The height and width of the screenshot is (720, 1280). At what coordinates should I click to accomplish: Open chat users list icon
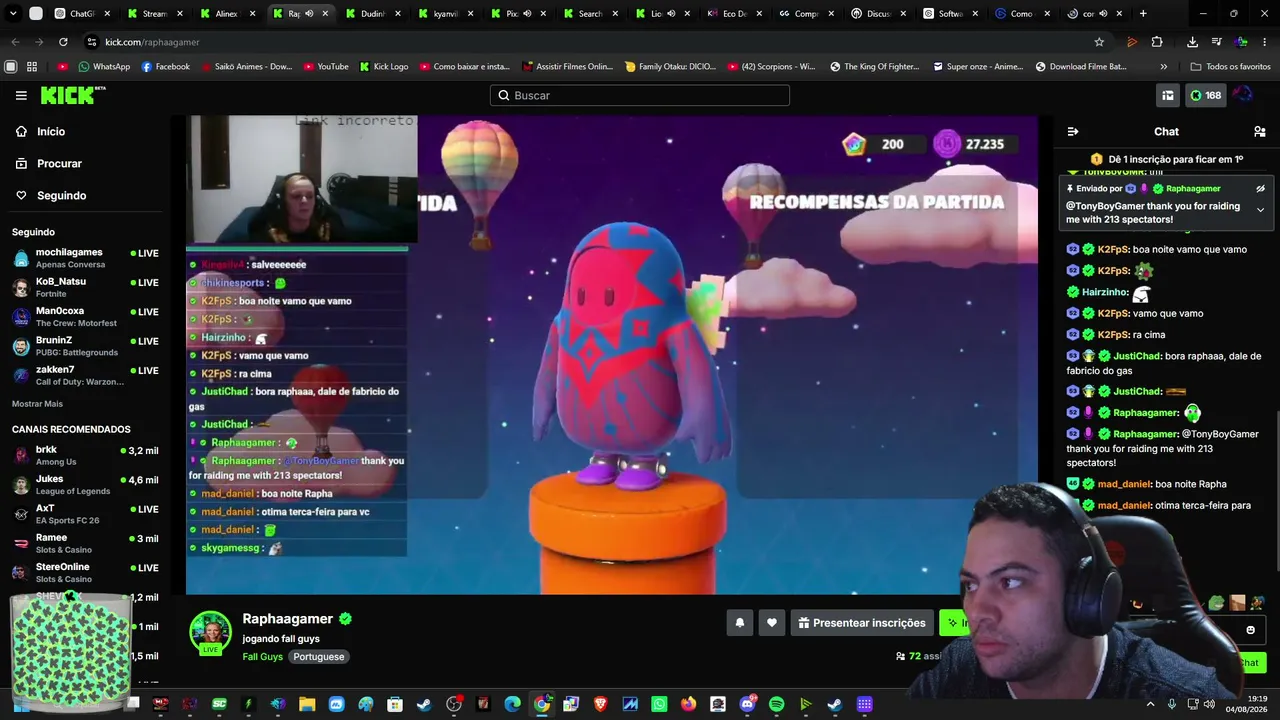1260,132
